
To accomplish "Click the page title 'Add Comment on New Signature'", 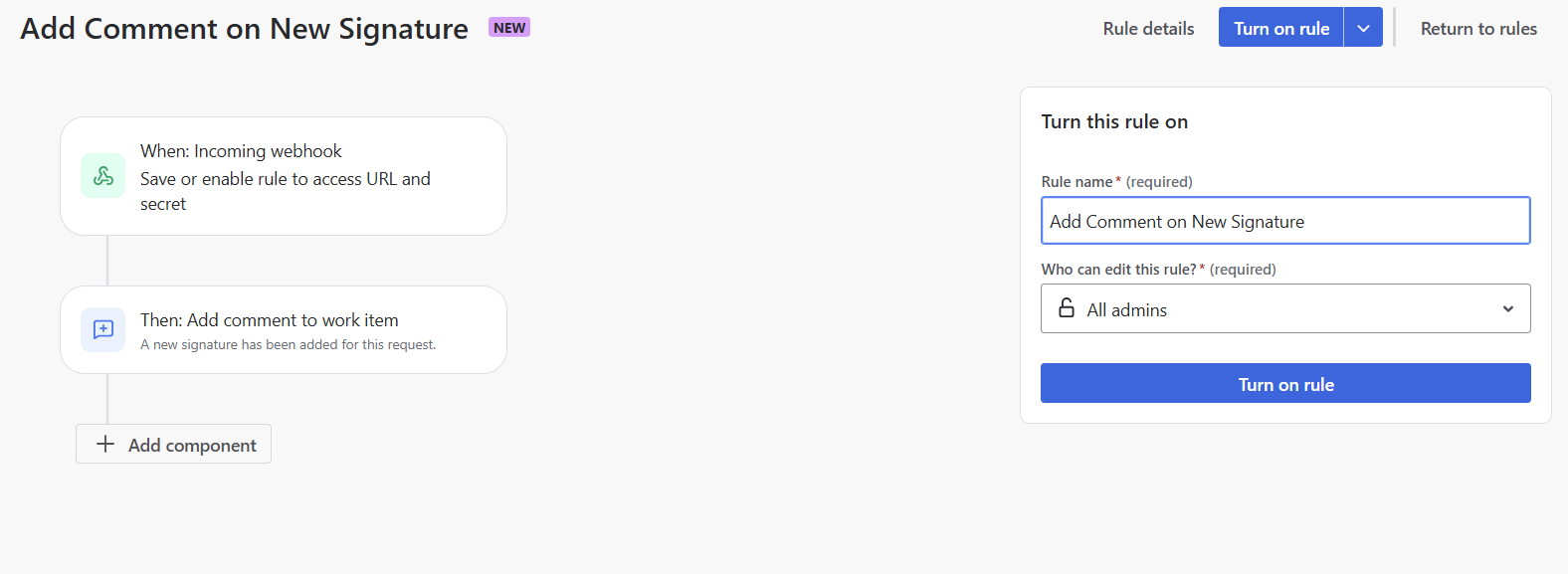I will point(245,29).
